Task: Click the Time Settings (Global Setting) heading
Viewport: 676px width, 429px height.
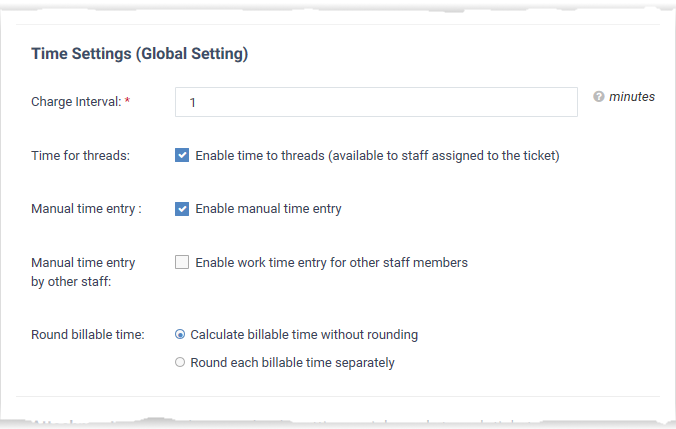Action: coord(139,54)
